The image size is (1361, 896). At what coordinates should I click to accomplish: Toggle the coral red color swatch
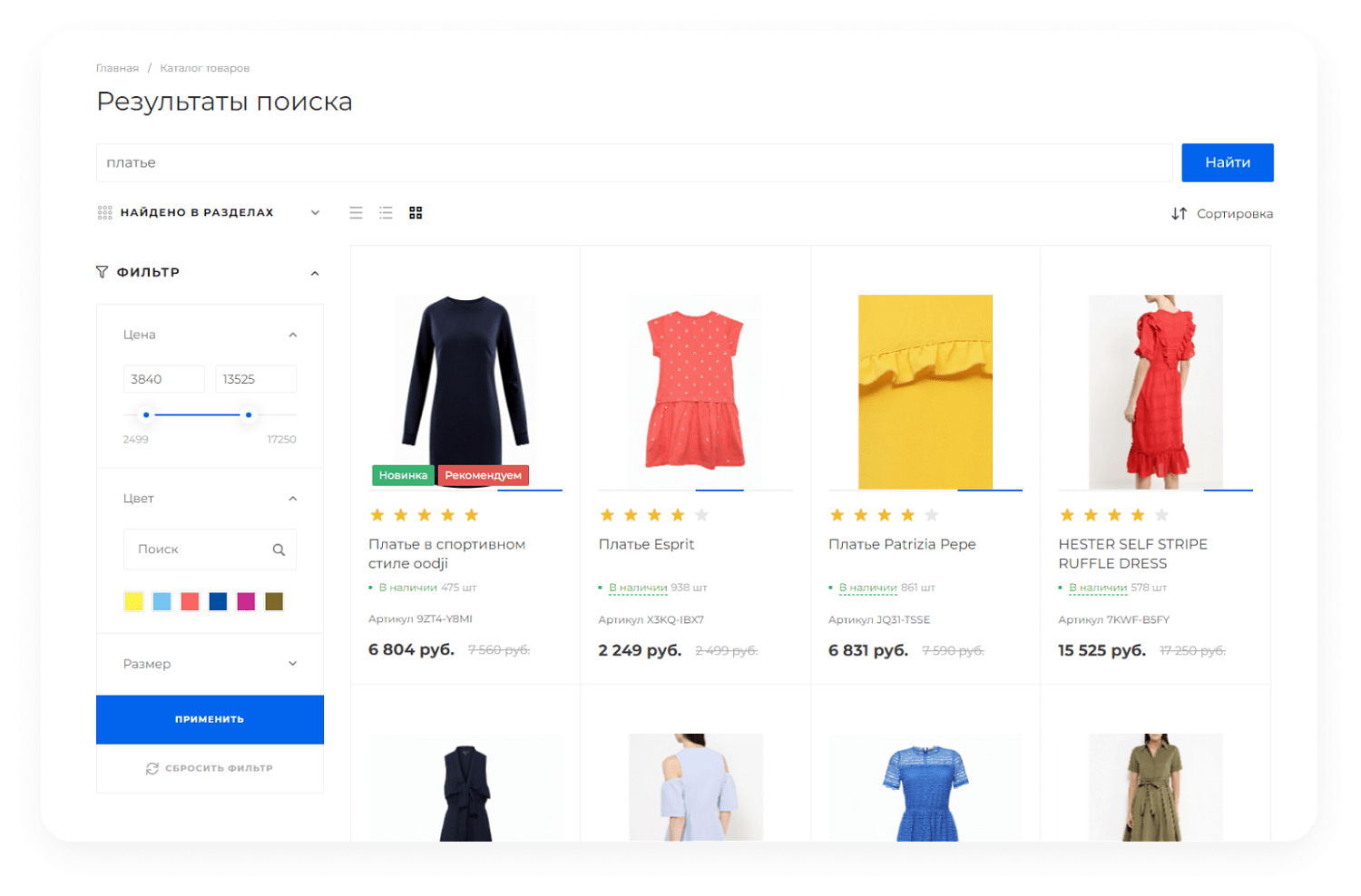[190, 601]
